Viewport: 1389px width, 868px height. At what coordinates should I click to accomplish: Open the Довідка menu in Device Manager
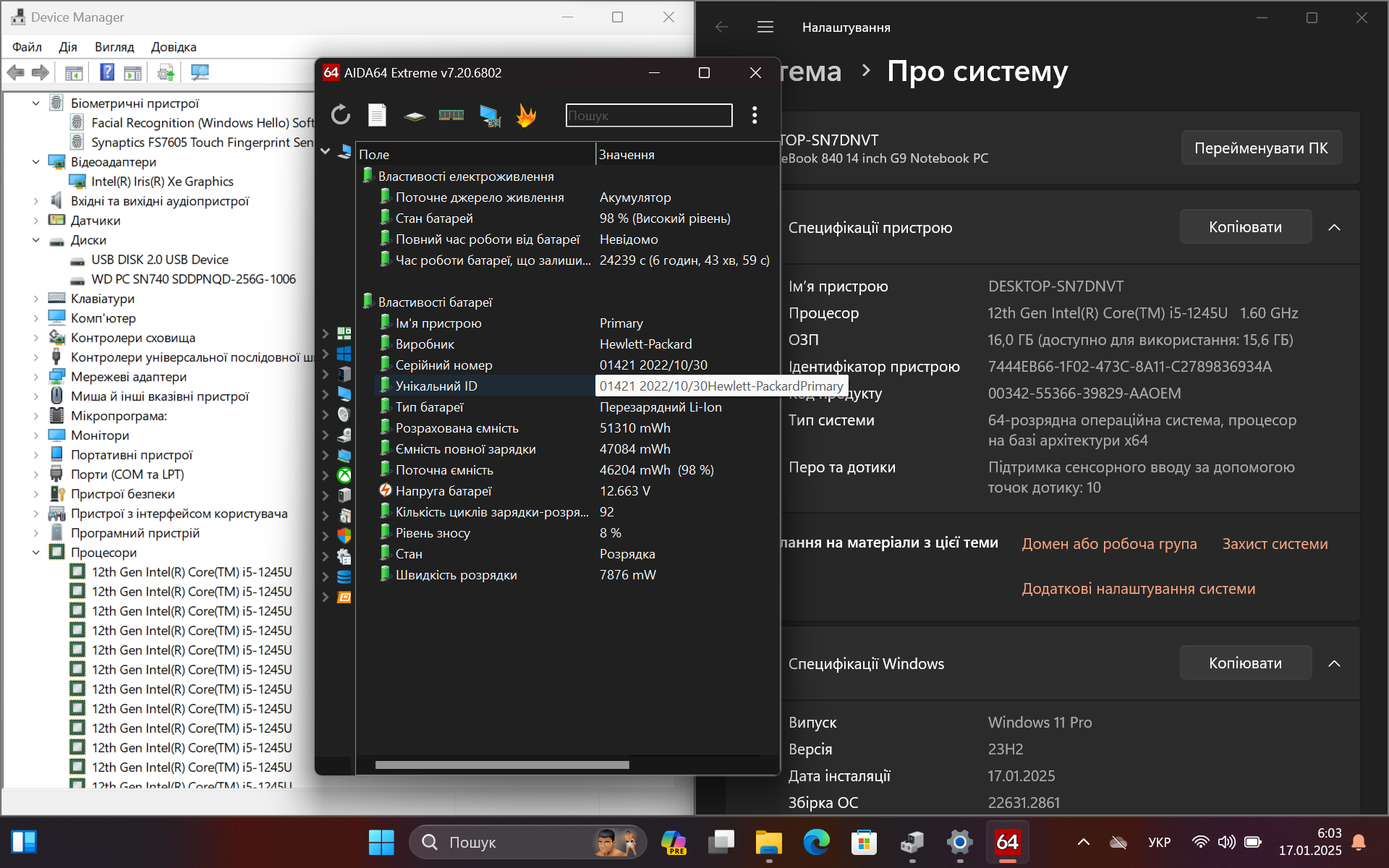(x=174, y=47)
